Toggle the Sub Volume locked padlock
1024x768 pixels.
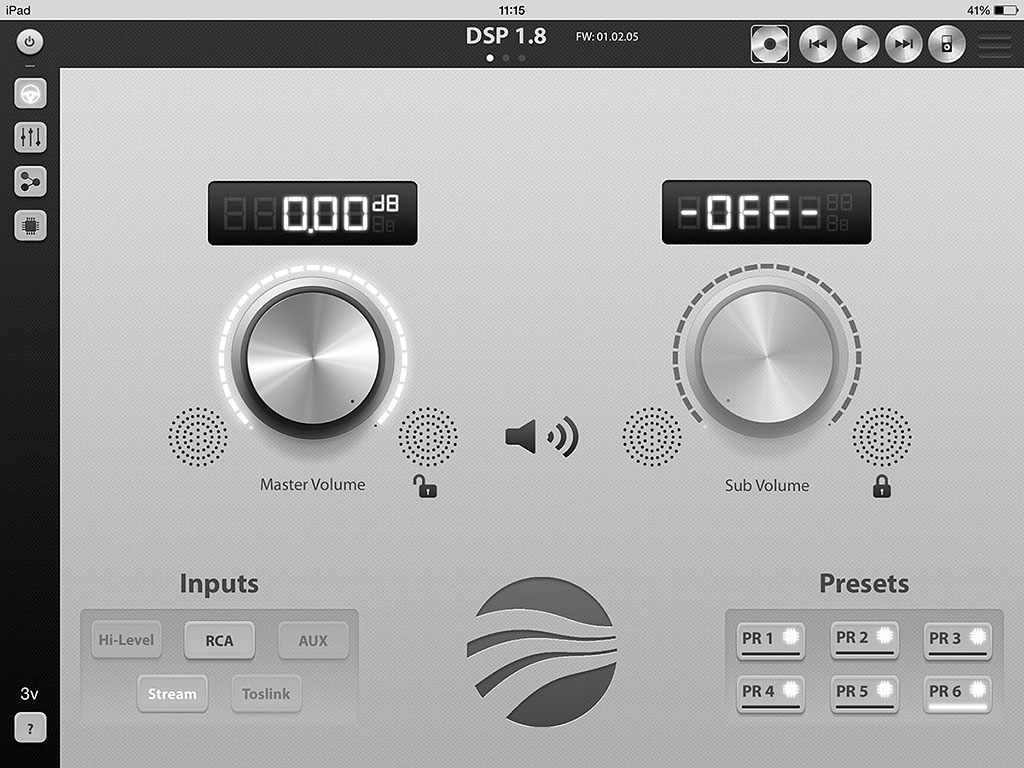pyautogui.click(x=882, y=487)
